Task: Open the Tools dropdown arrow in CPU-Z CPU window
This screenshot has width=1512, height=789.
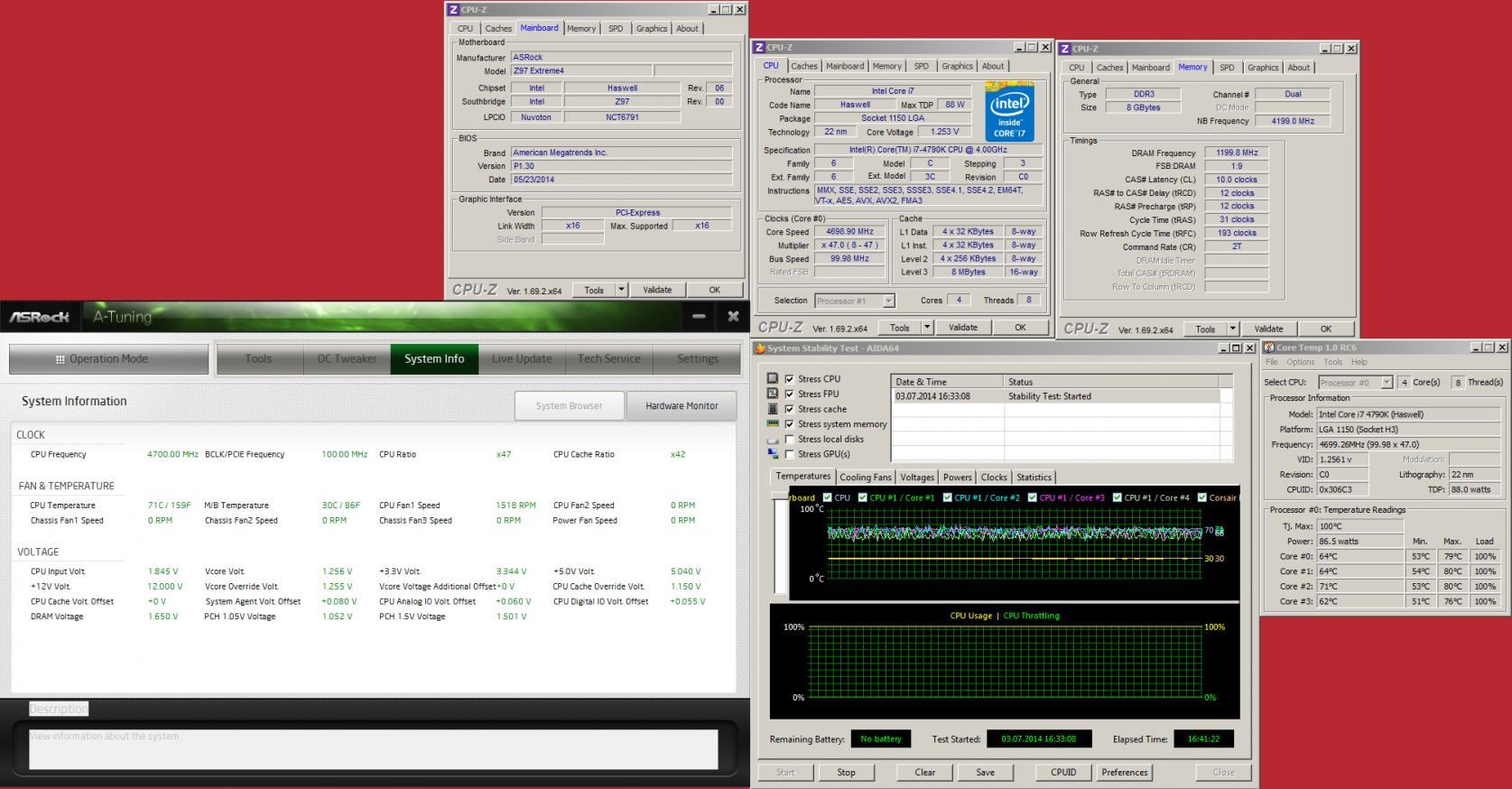Action: click(x=927, y=328)
